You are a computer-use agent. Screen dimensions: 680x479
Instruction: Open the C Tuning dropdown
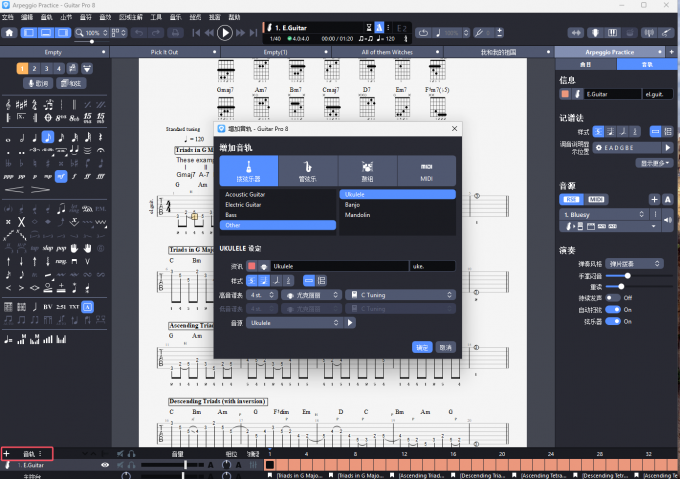pos(399,295)
